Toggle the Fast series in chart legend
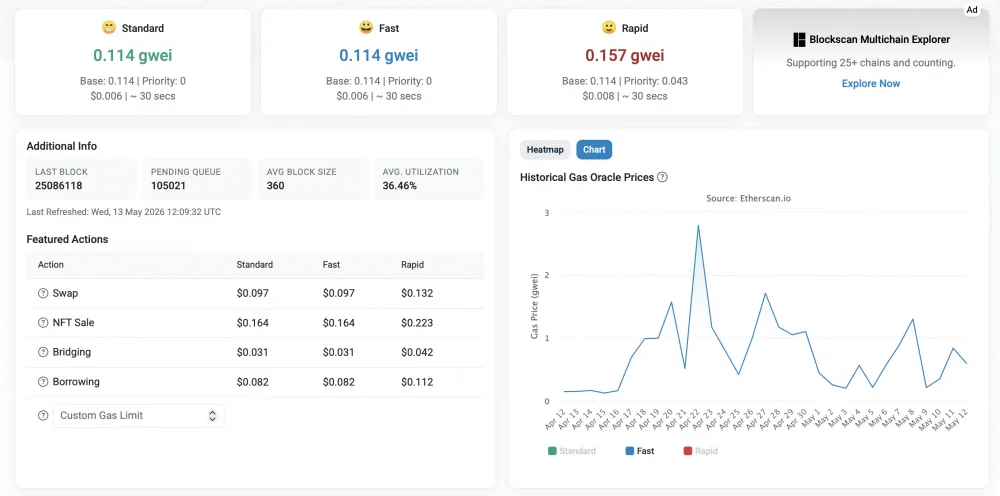This screenshot has height=496, width=1000. [x=640, y=451]
